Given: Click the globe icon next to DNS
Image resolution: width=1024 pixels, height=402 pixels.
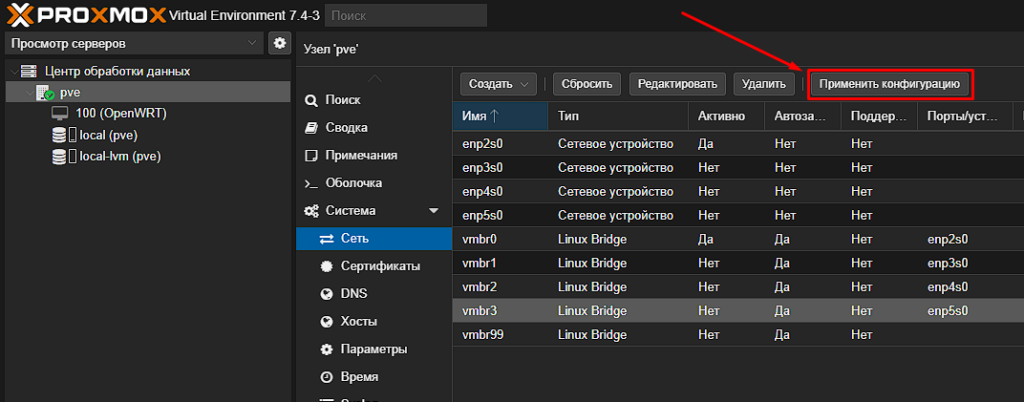Looking at the screenshot, I should (x=327, y=294).
